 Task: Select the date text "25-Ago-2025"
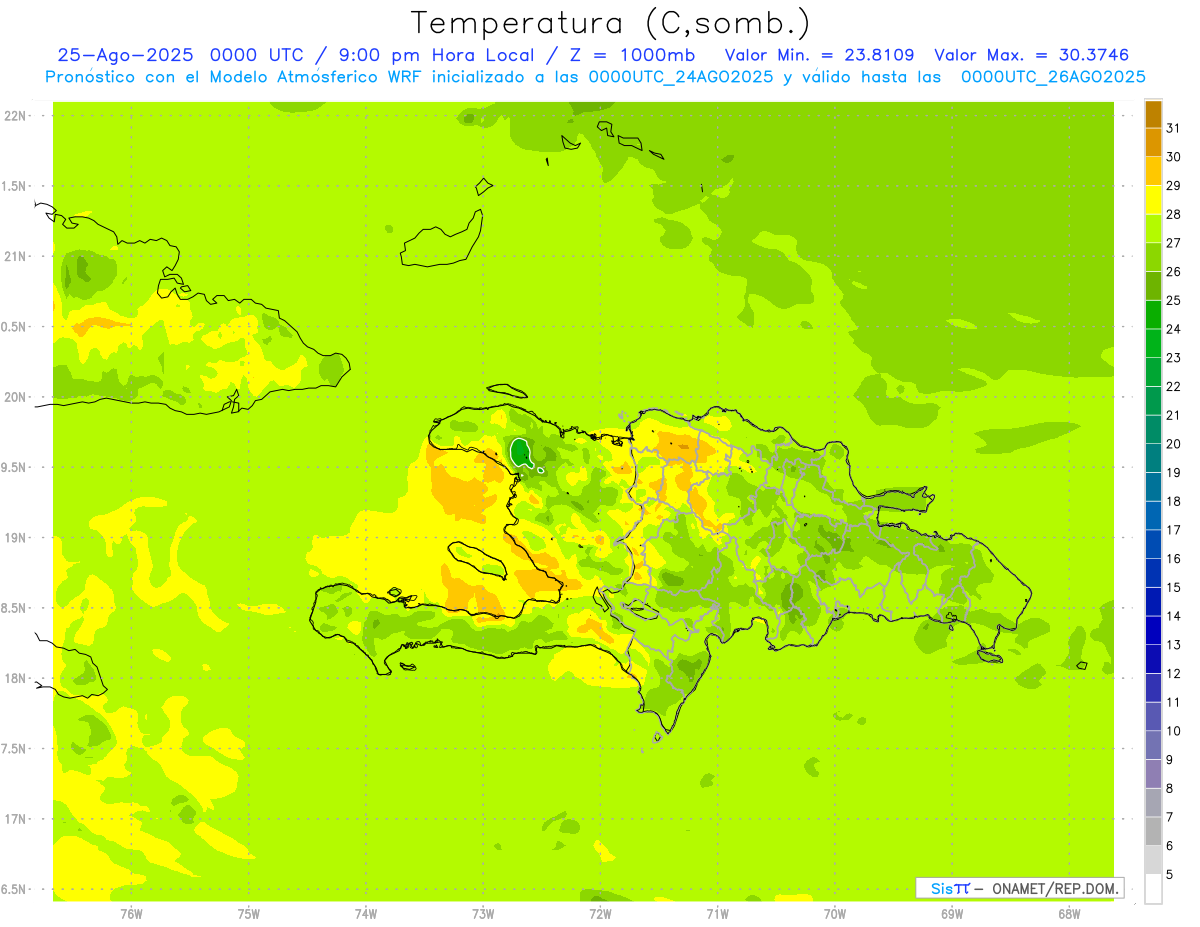coord(126,55)
